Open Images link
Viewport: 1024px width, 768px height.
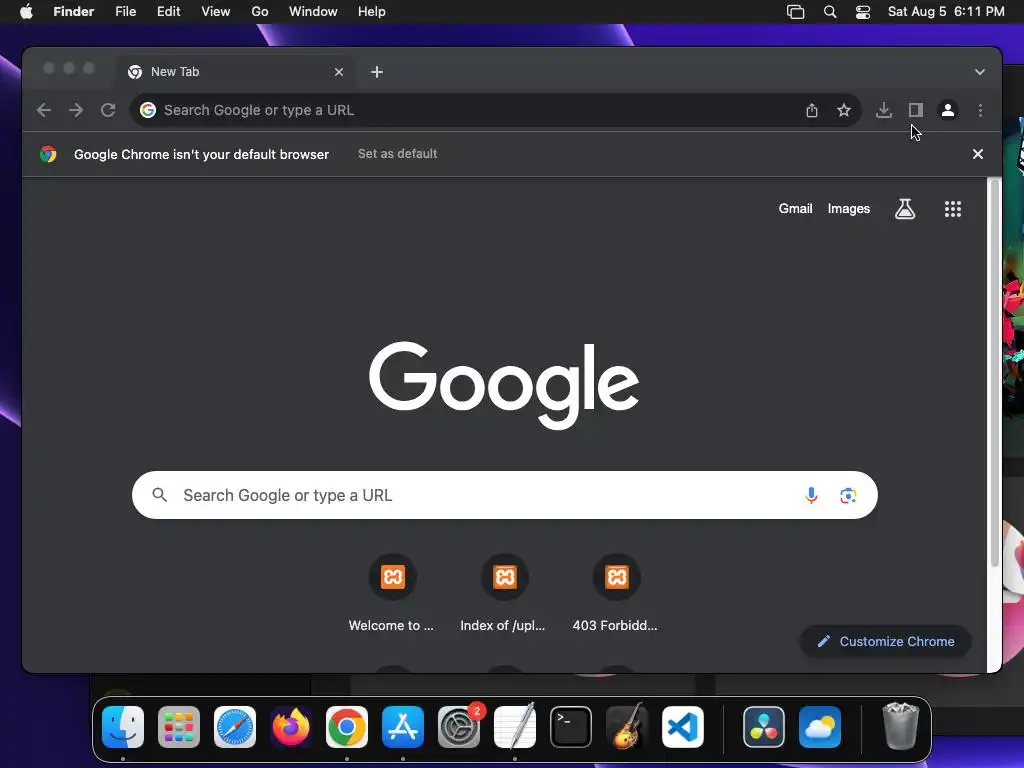click(x=849, y=209)
